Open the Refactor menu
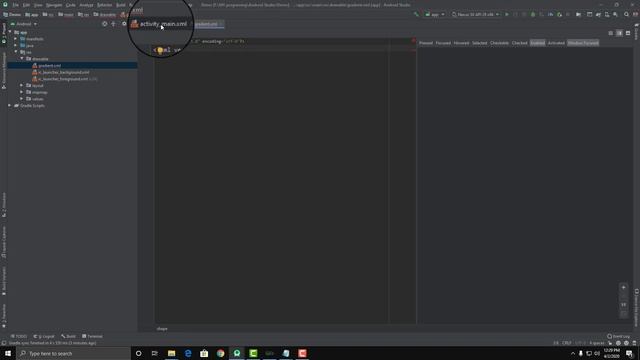 click(x=104, y=5)
